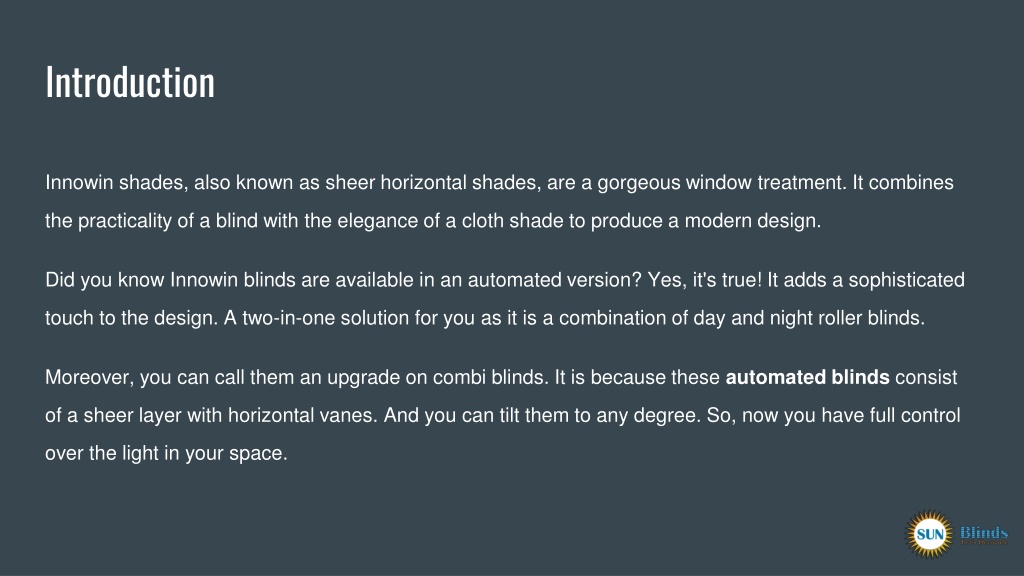This screenshot has height=576, width=1024.
Task: Click the phrase 'sheer horizontal shades'
Action: (x=431, y=183)
